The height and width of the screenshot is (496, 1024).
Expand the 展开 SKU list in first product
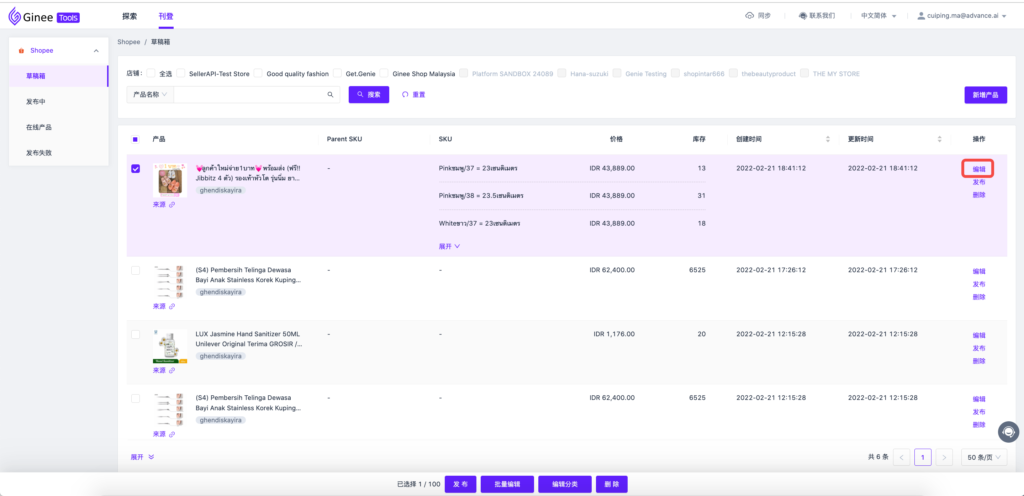point(449,245)
